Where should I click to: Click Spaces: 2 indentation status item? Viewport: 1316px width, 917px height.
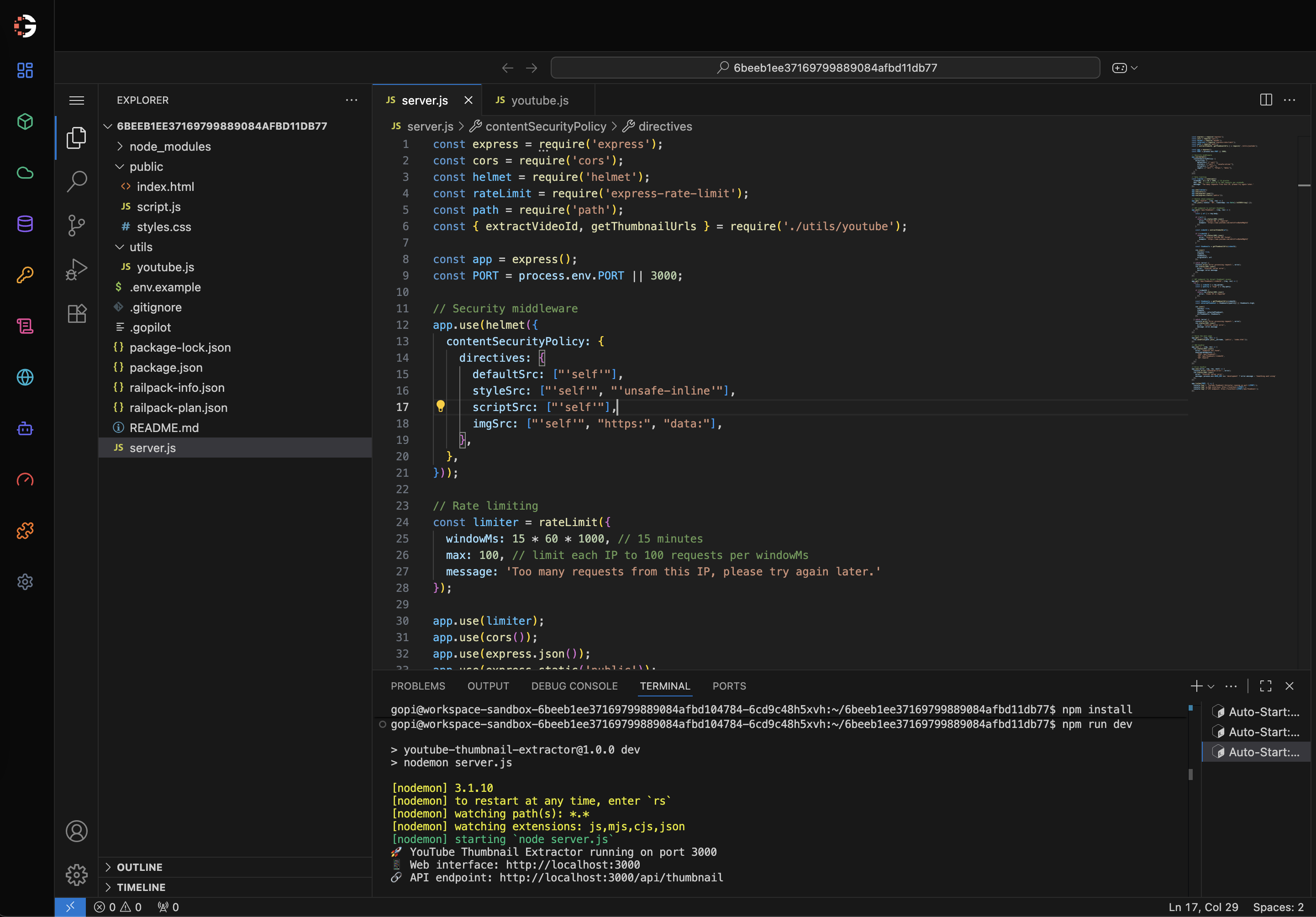(1278, 906)
